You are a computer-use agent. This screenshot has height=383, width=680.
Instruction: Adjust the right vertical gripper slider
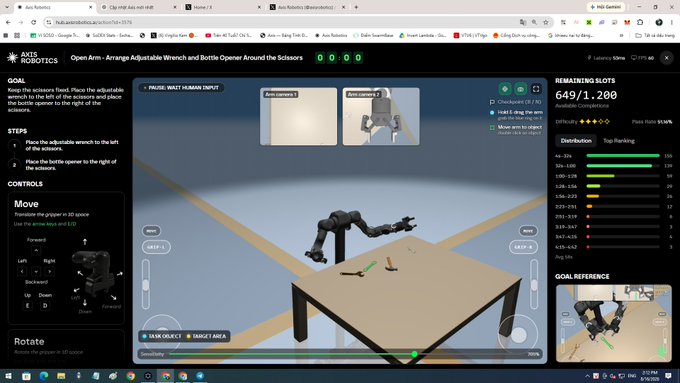pos(534,284)
